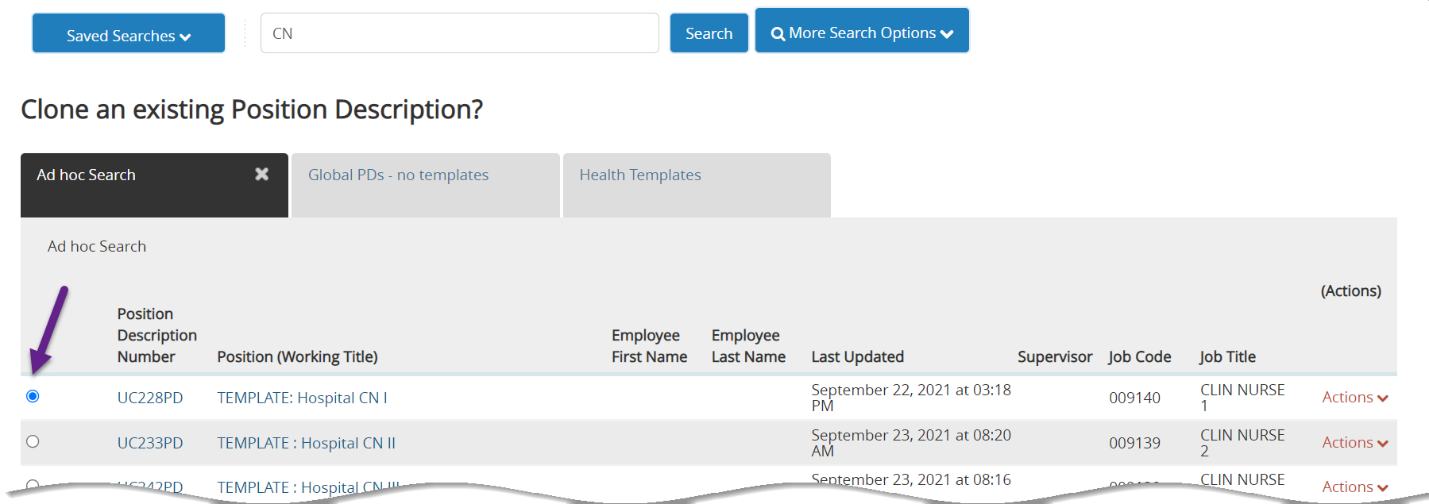1429x504 pixels.
Task: Open the Saved Searches dropdown
Action: (128, 35)
